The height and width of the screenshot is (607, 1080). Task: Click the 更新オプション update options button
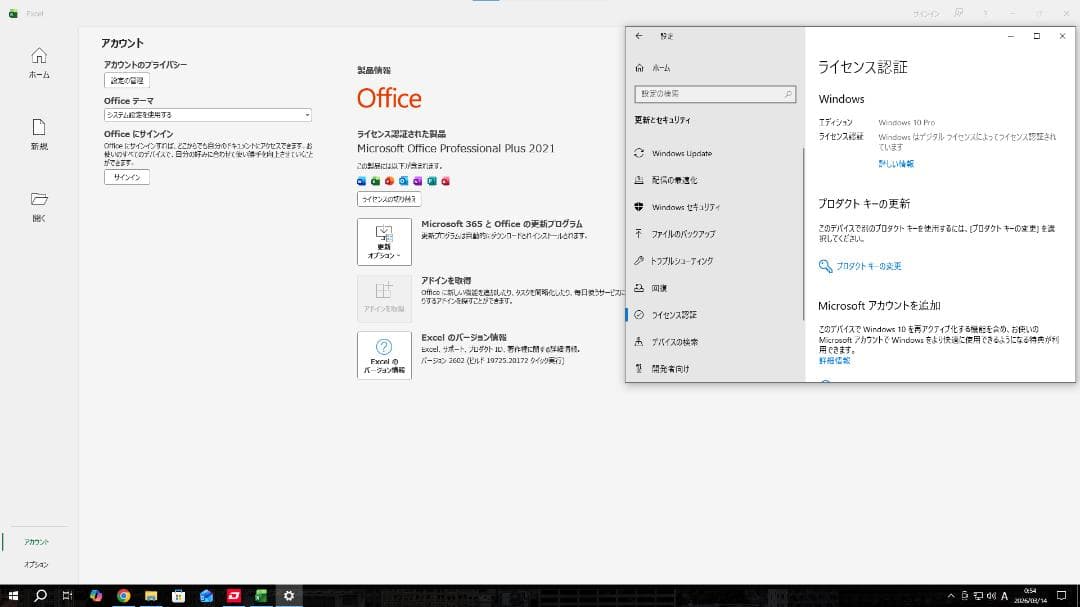coord(384,242)
